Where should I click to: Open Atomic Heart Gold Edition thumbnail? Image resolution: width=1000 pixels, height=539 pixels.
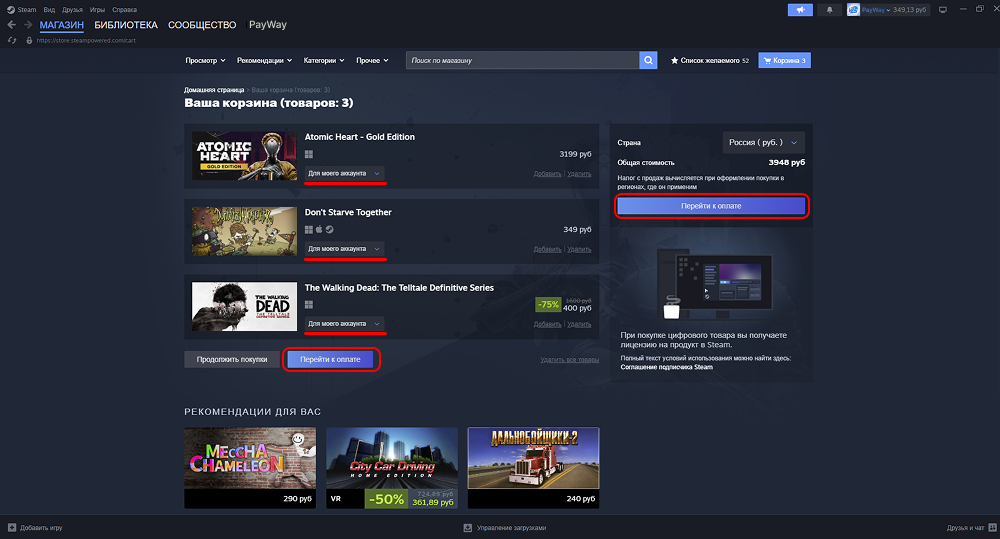tap(244, 156)
